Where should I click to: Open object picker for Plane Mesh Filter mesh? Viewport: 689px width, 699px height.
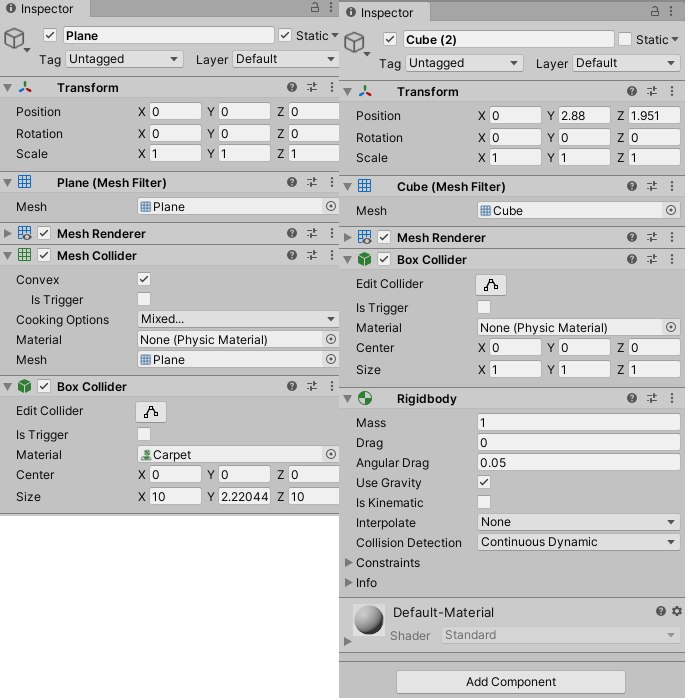331,206
